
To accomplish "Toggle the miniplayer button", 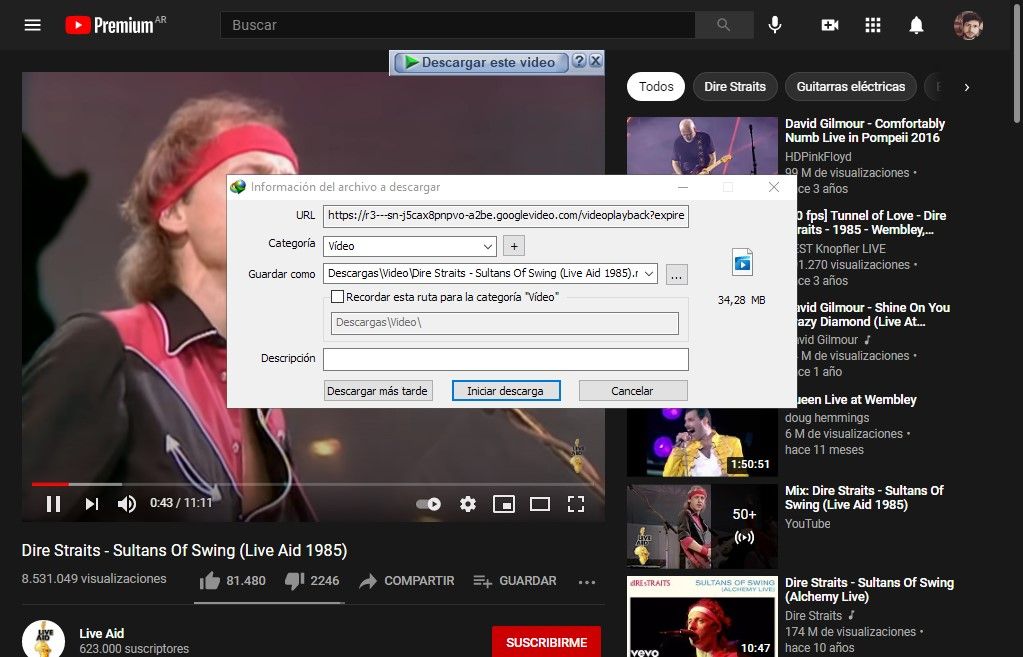I will (504, 504).
